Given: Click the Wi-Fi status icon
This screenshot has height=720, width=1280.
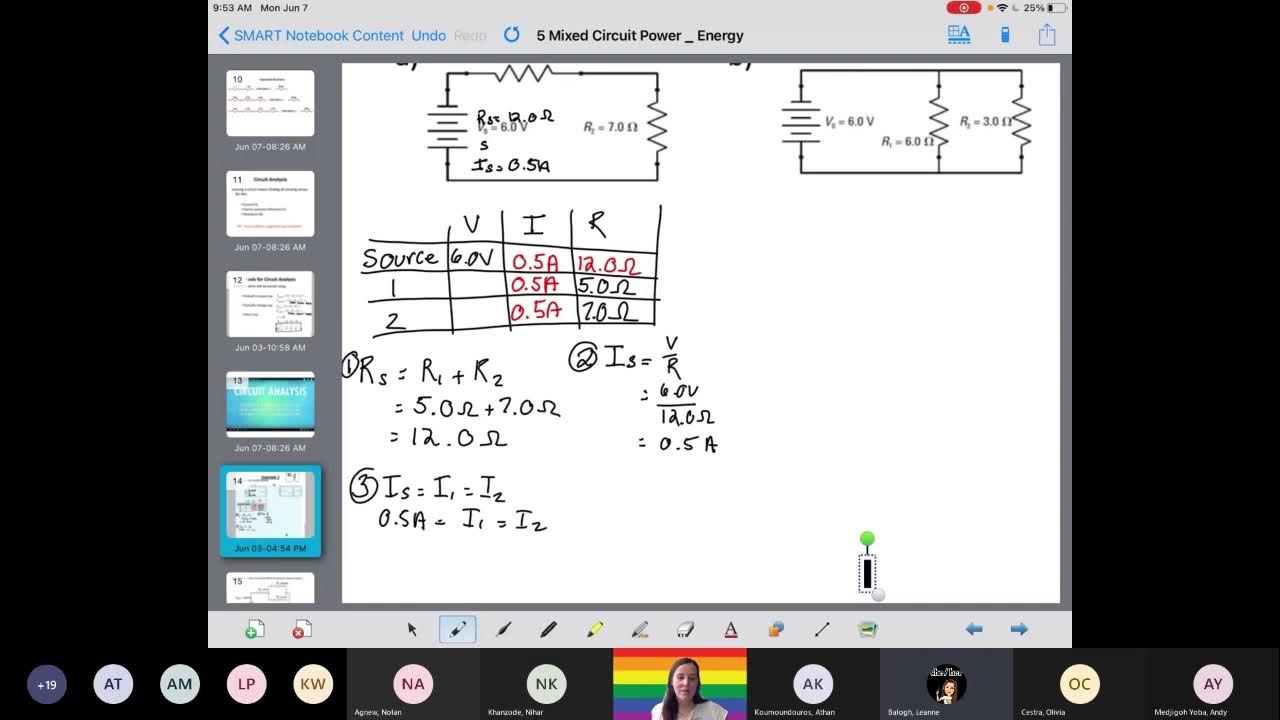Looking at the screenshot, I should (x=1002, y=7).
